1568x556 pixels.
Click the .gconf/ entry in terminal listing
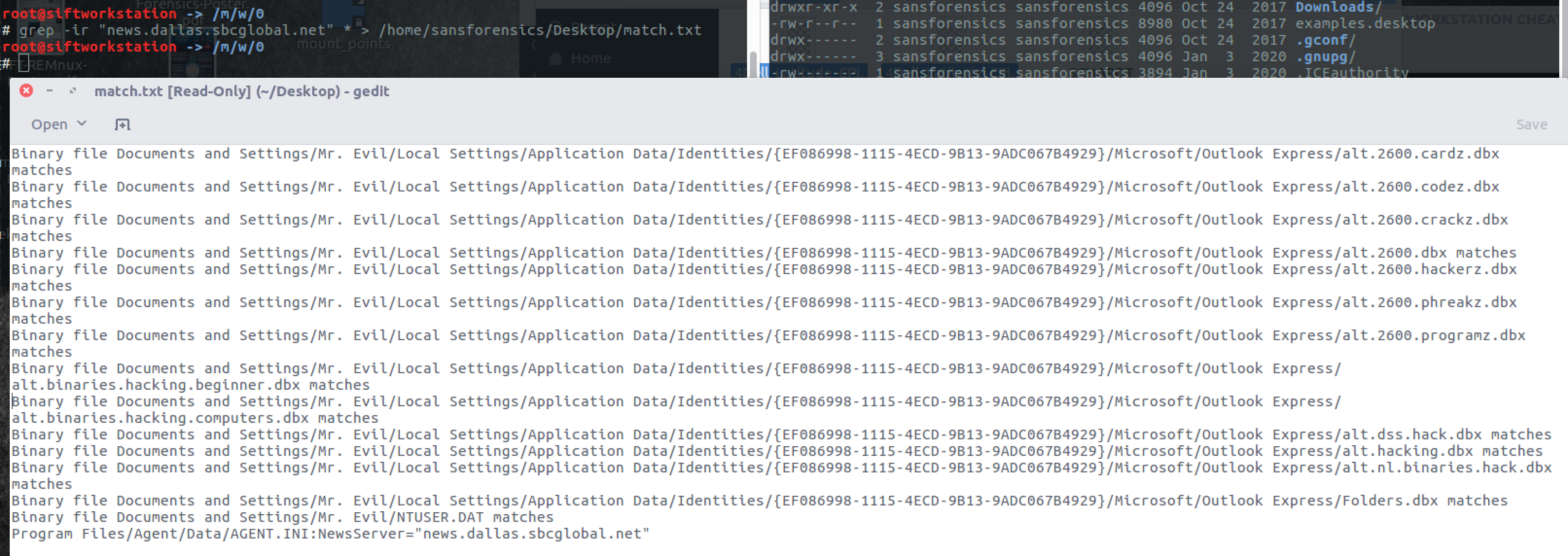(x=1324, y=40)
